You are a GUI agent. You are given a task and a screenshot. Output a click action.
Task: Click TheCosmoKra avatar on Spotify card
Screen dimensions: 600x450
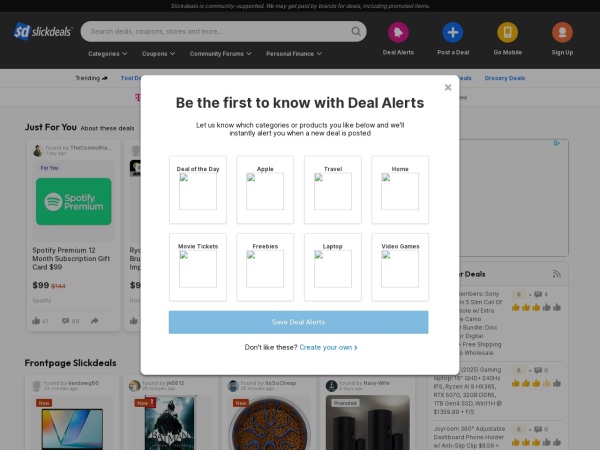(38, 150)
